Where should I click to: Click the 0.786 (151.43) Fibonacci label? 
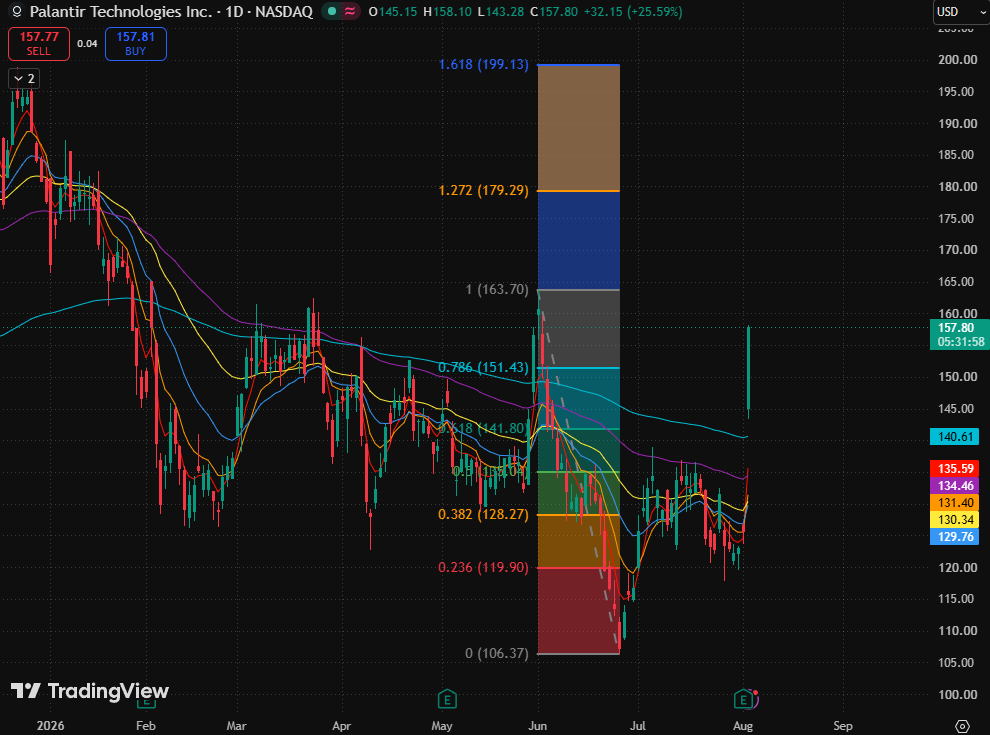pyautogui.click(x=484, y=368)
